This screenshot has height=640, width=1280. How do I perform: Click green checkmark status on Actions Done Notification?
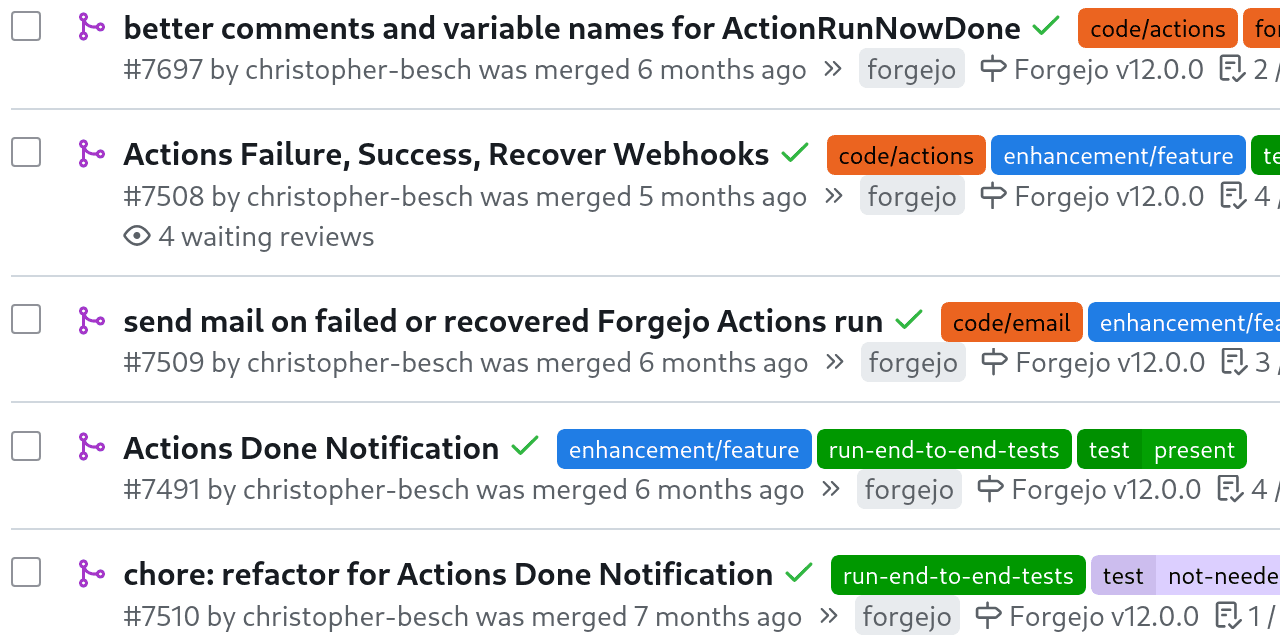coord(525,447)
